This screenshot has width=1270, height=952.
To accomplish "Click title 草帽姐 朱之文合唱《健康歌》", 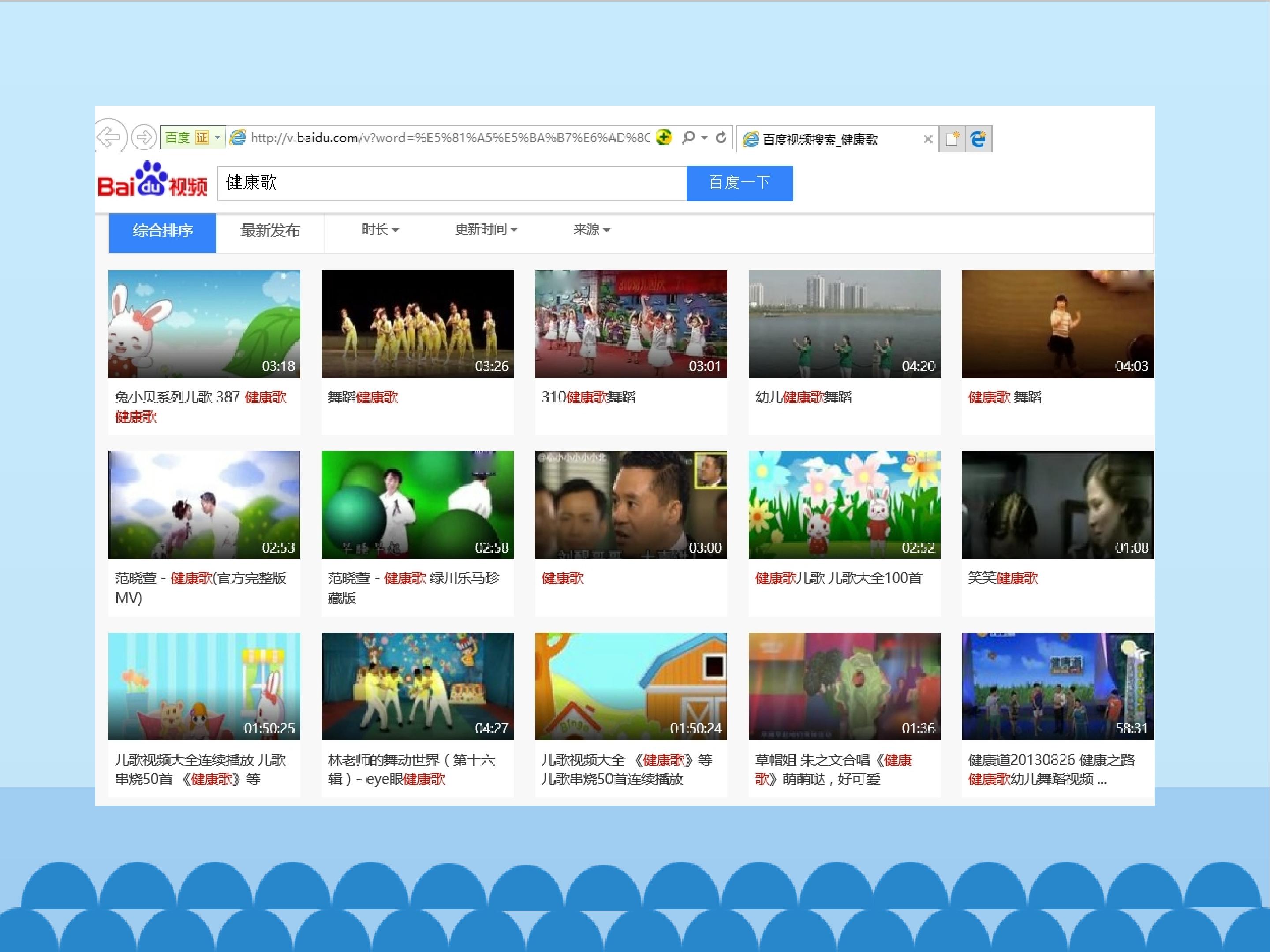I will (x=833, y=770).
